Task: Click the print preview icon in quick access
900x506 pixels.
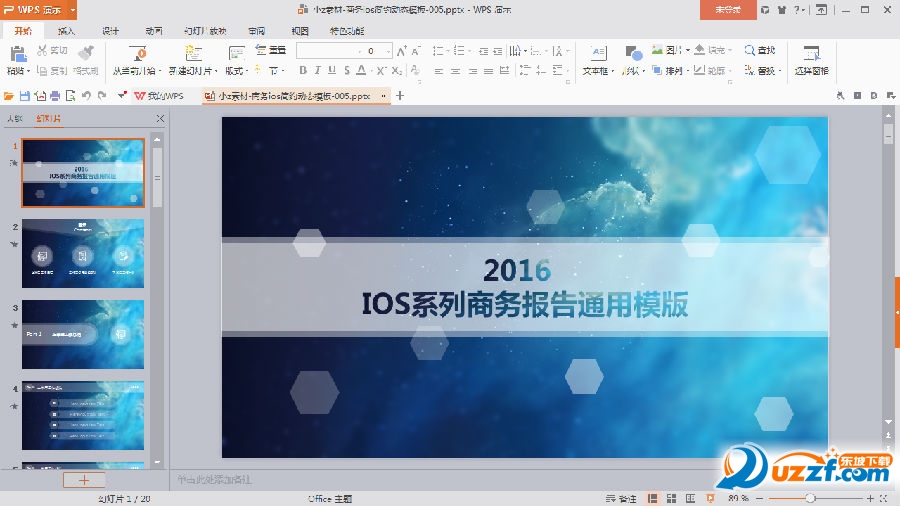Action: (70, 96)
